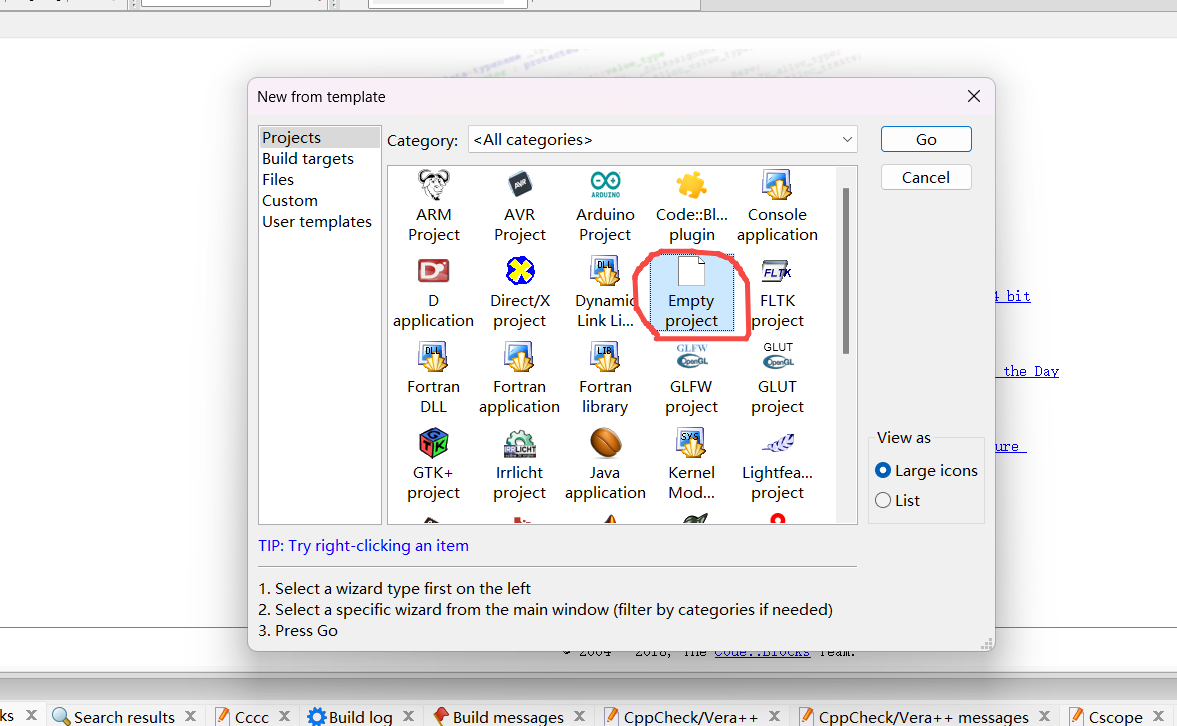The height and width of the screenshot is (726, 1177).
Task: Close the Build messages tab
Action: (579, 716)
